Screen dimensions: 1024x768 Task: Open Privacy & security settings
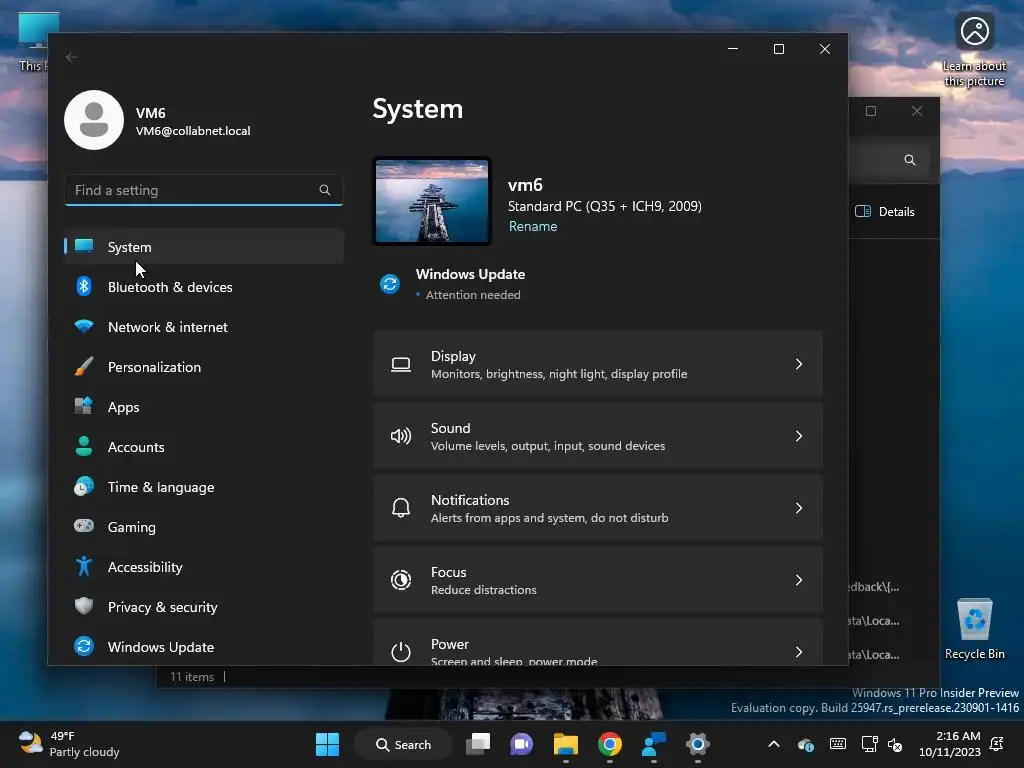(204, 607)
